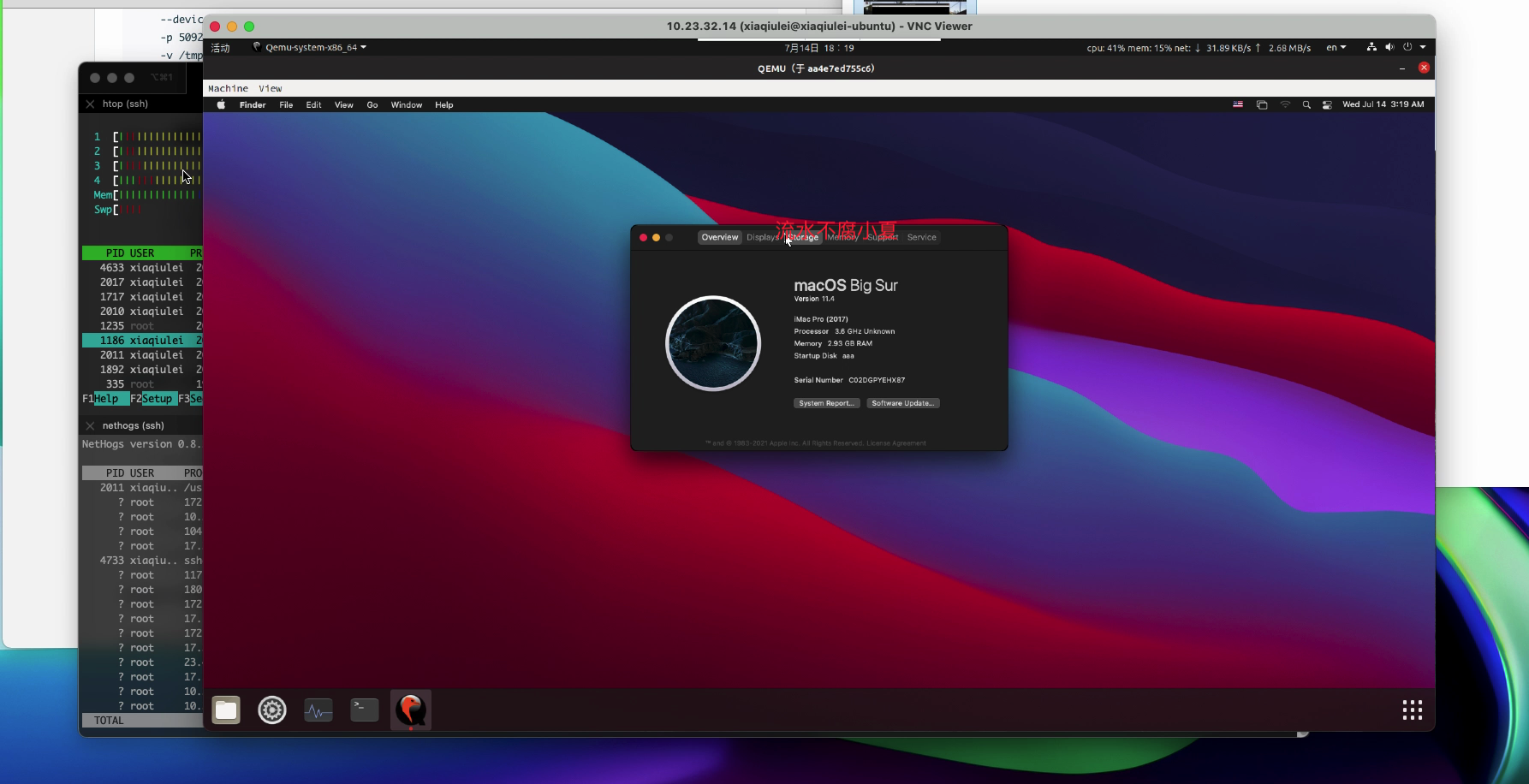The width and height of the screenshot is (1529, 784).
Task: Select the highlighted PID 1186 row in htop
Action: 142,341
